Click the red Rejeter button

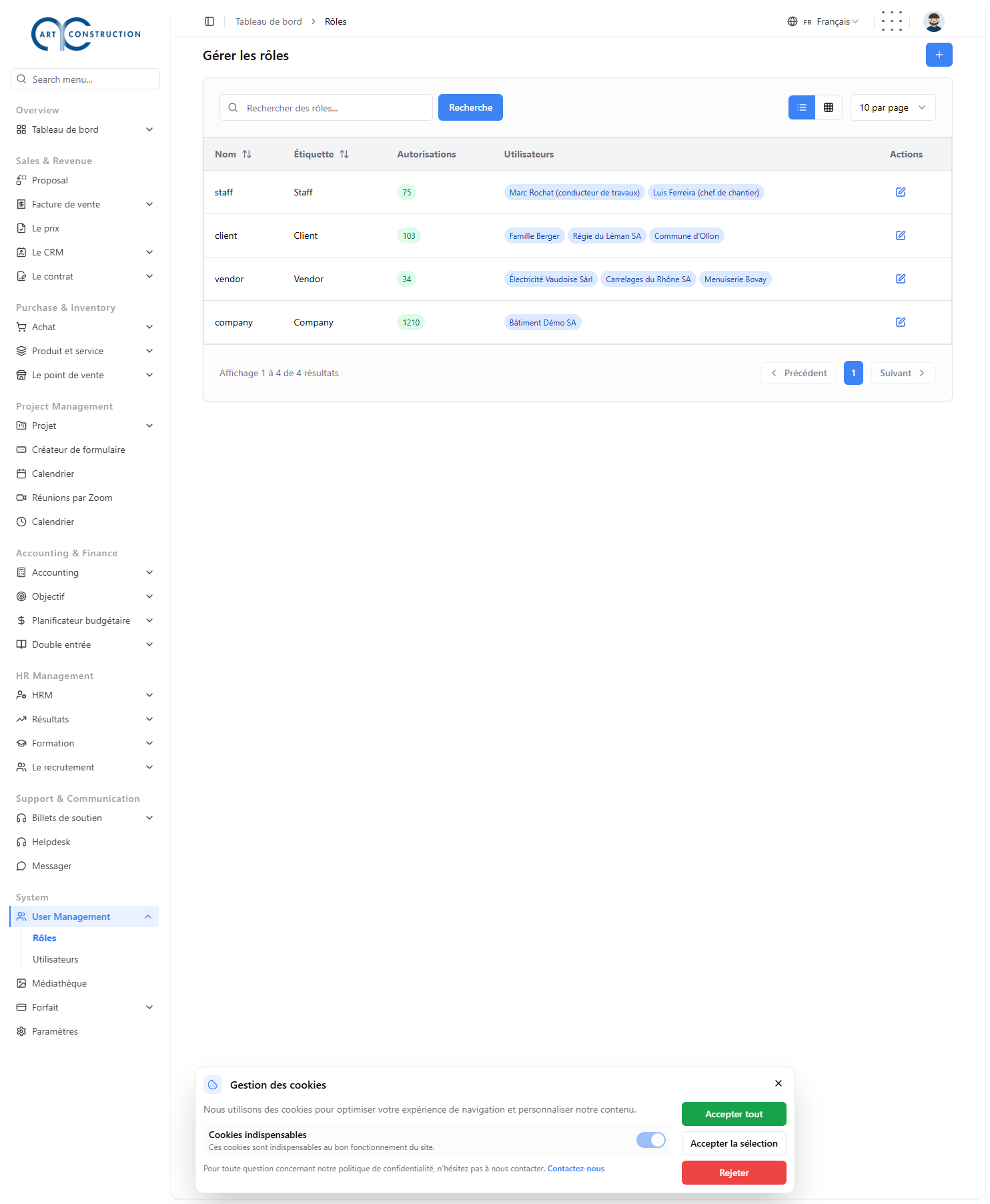(734, 1173)
